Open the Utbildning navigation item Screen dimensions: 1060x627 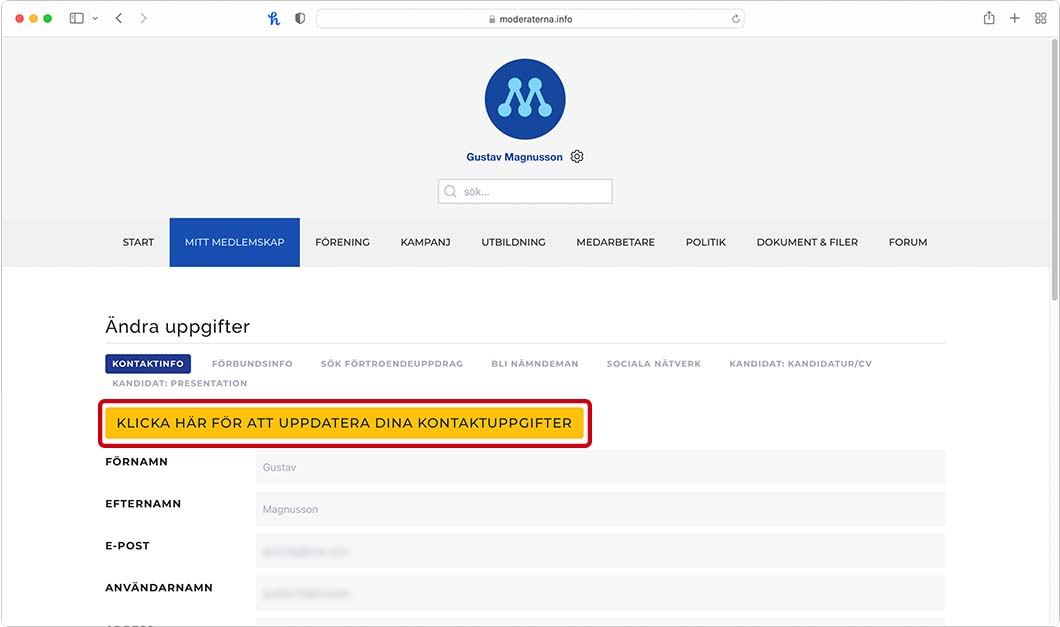tap(513, 242)
